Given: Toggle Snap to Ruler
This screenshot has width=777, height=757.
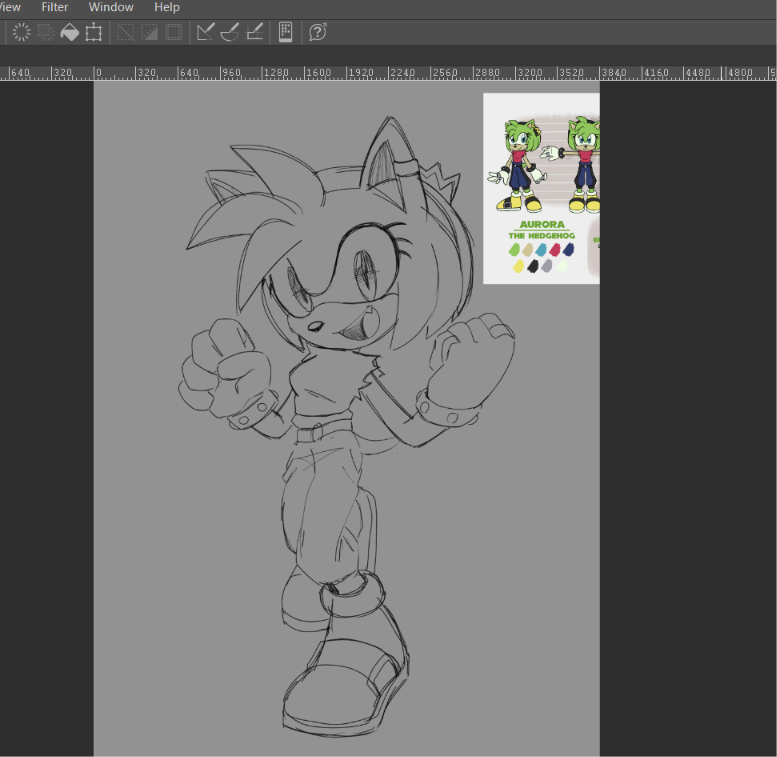Looking at the screenshot, I should point(205,32).
